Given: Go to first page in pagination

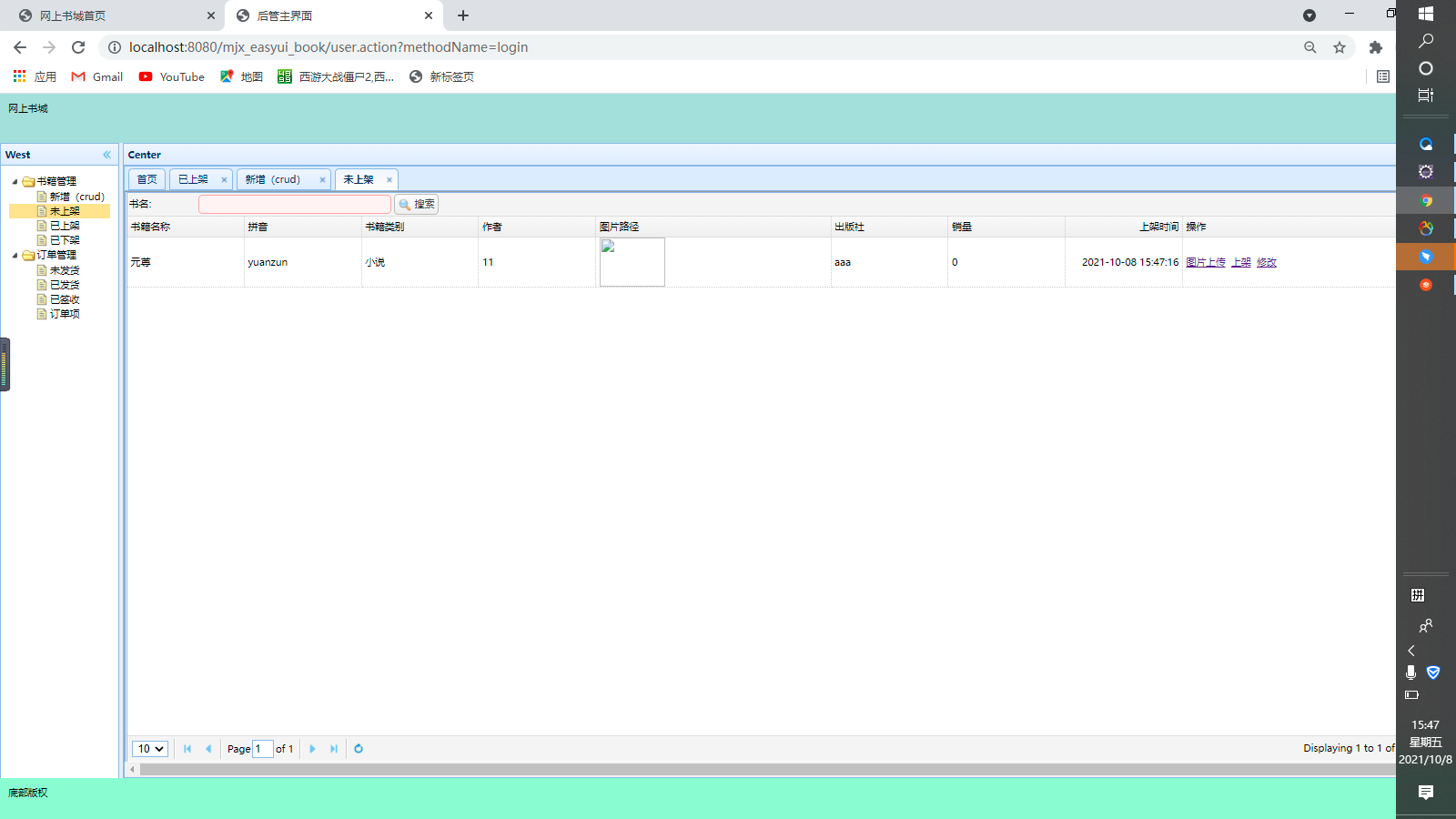Looking at the screenshot, I should (x=187, y=749).
